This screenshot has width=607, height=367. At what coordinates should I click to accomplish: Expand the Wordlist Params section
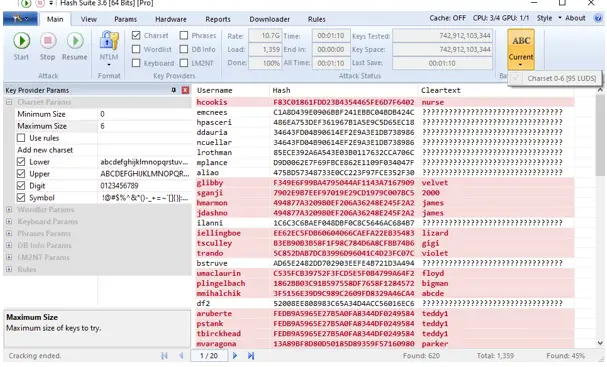(x=9, y=209)
